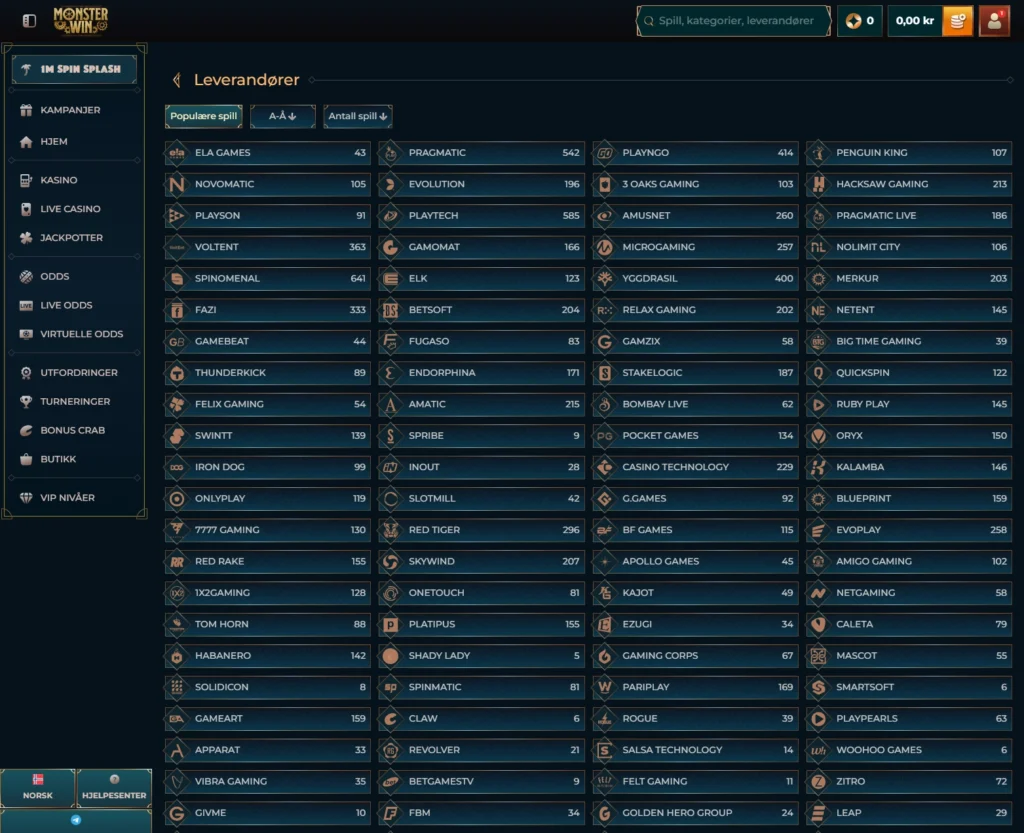The width and height of the screenshot is (1024, 833).
Task: Open the Golden Hero Group provider
Action: (696, 813)
